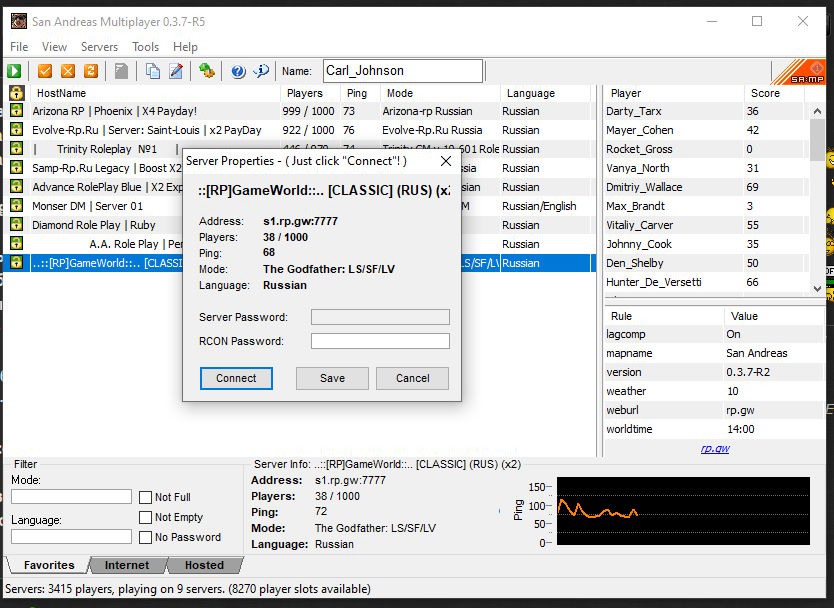Click the Mode filter text field
The height and width of the screenshot is (608, 834).
pyautogui.click(x=71, y=497)
